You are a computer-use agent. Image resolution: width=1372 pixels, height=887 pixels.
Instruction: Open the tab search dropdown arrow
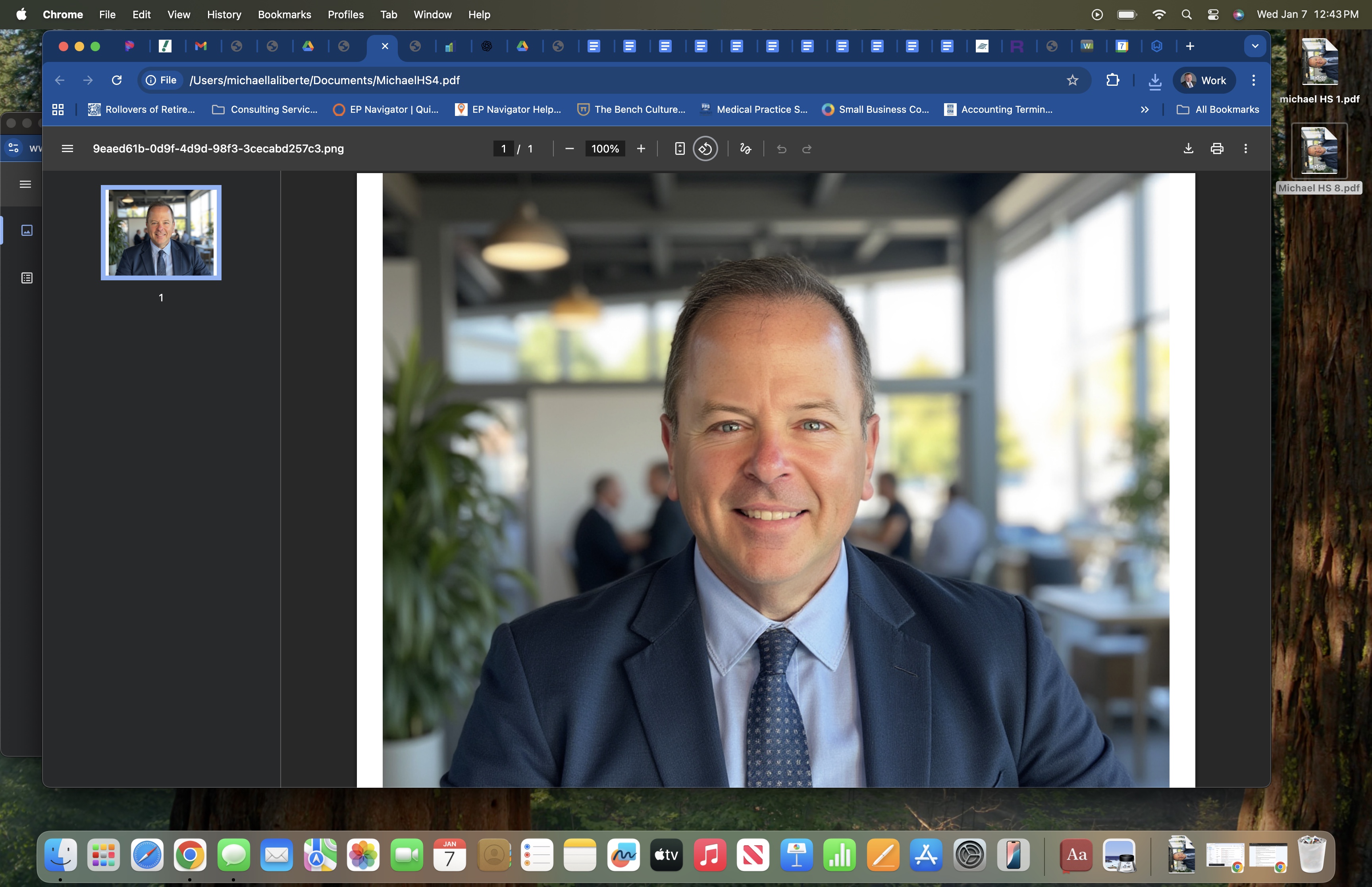pos(1254,46)
